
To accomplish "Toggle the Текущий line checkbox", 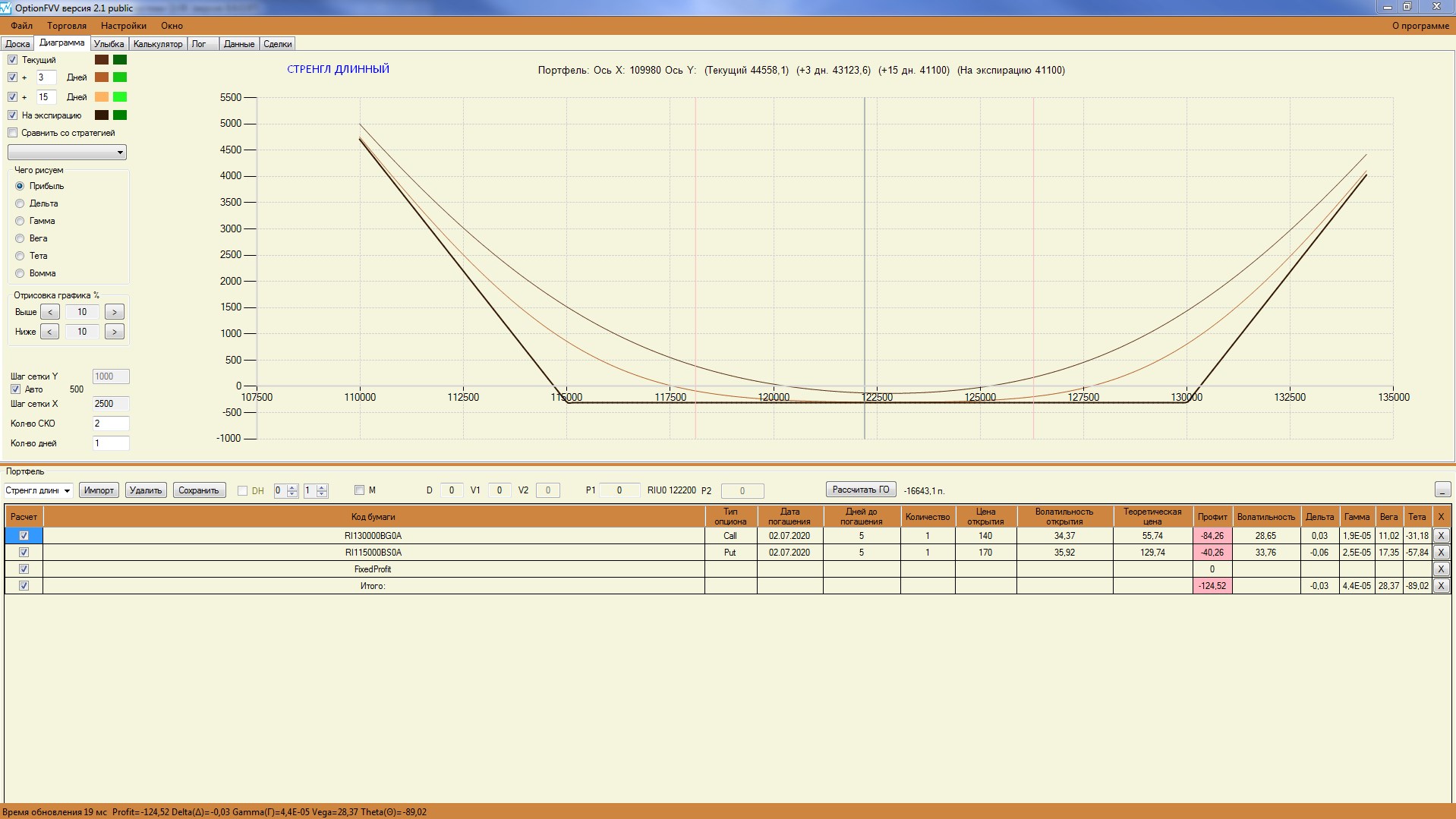I will [12, 60].
